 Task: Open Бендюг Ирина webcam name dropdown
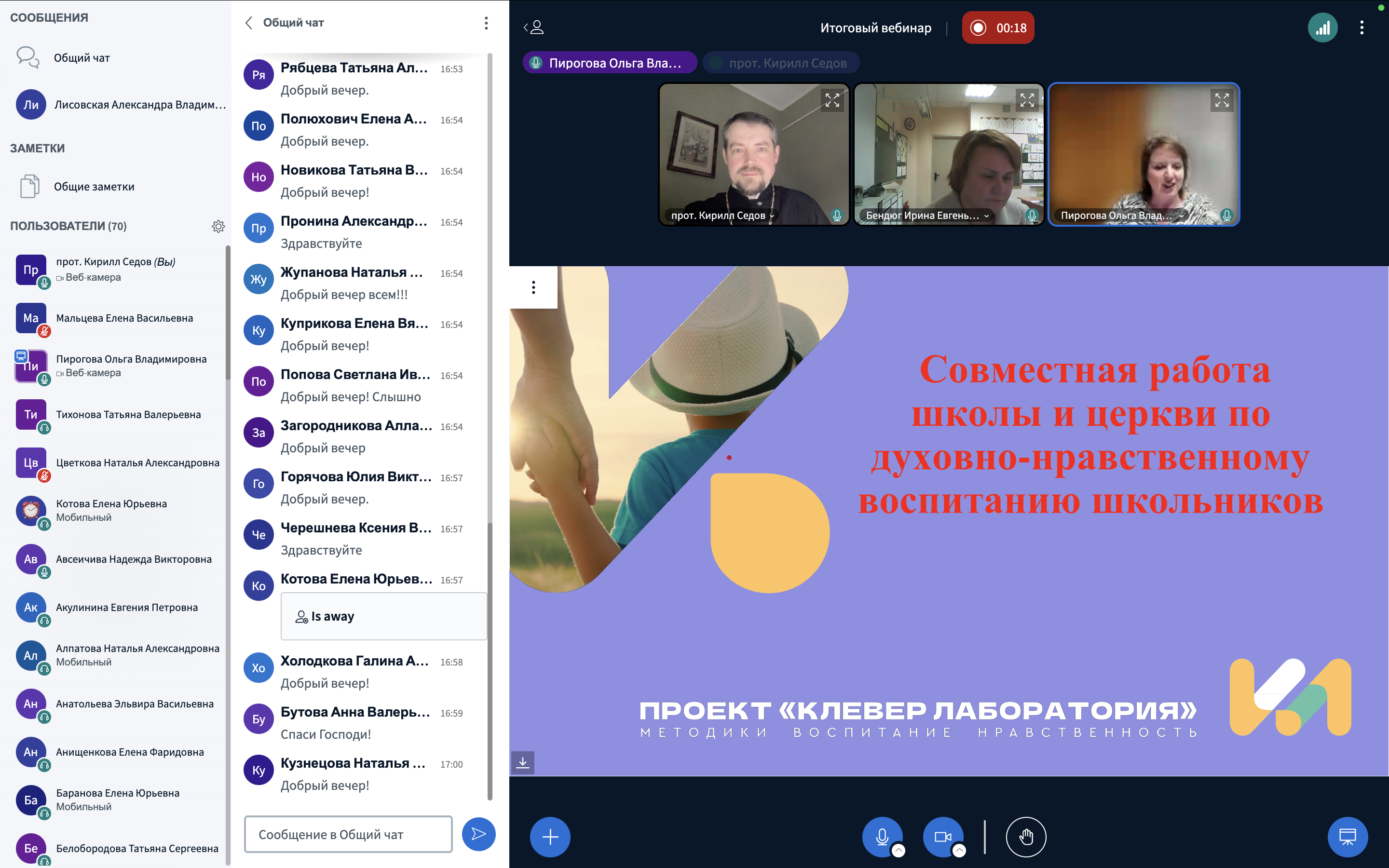point(987,216)
